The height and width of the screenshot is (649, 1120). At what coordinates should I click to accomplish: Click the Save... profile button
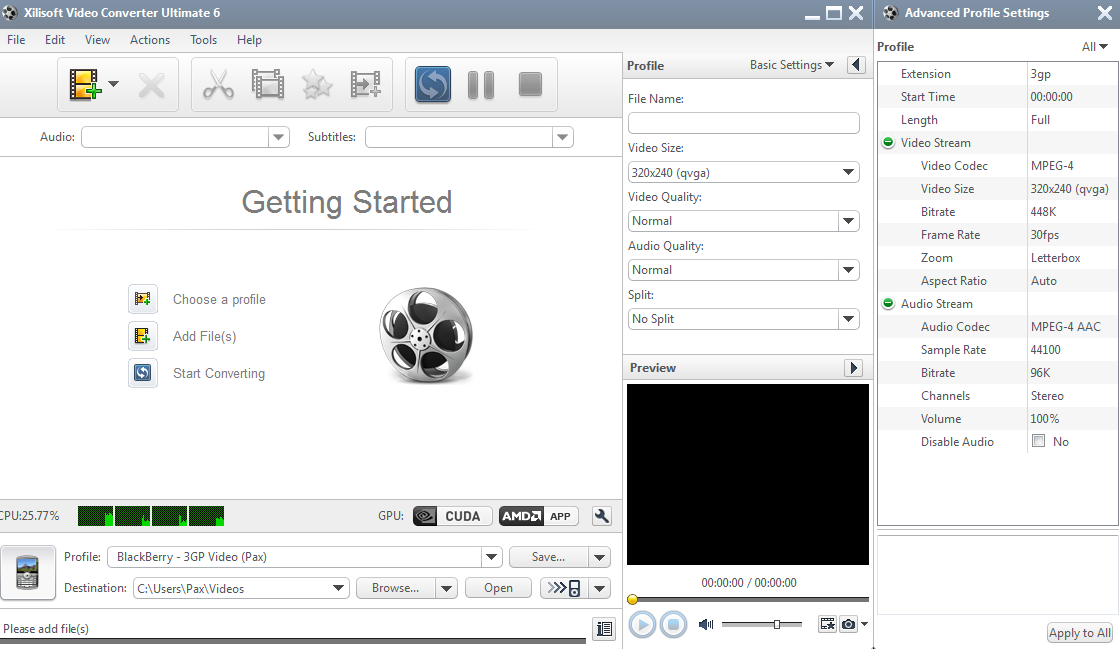(x=549, y=557)
